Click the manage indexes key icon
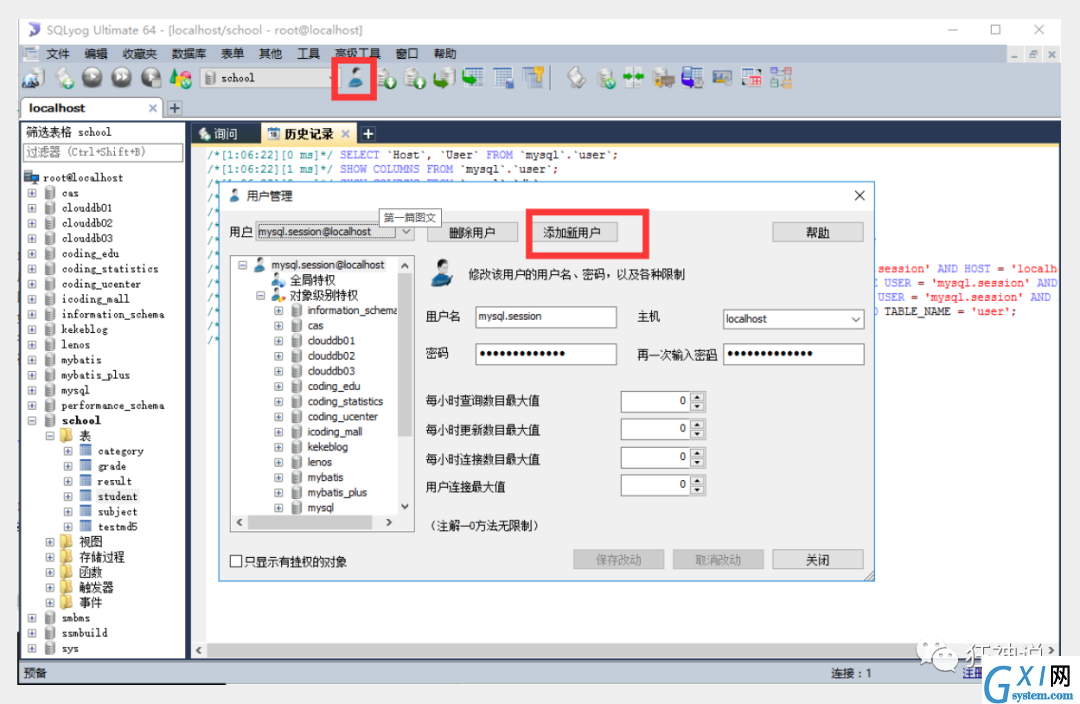This screenshot has height=704, width=1080. 533,78
